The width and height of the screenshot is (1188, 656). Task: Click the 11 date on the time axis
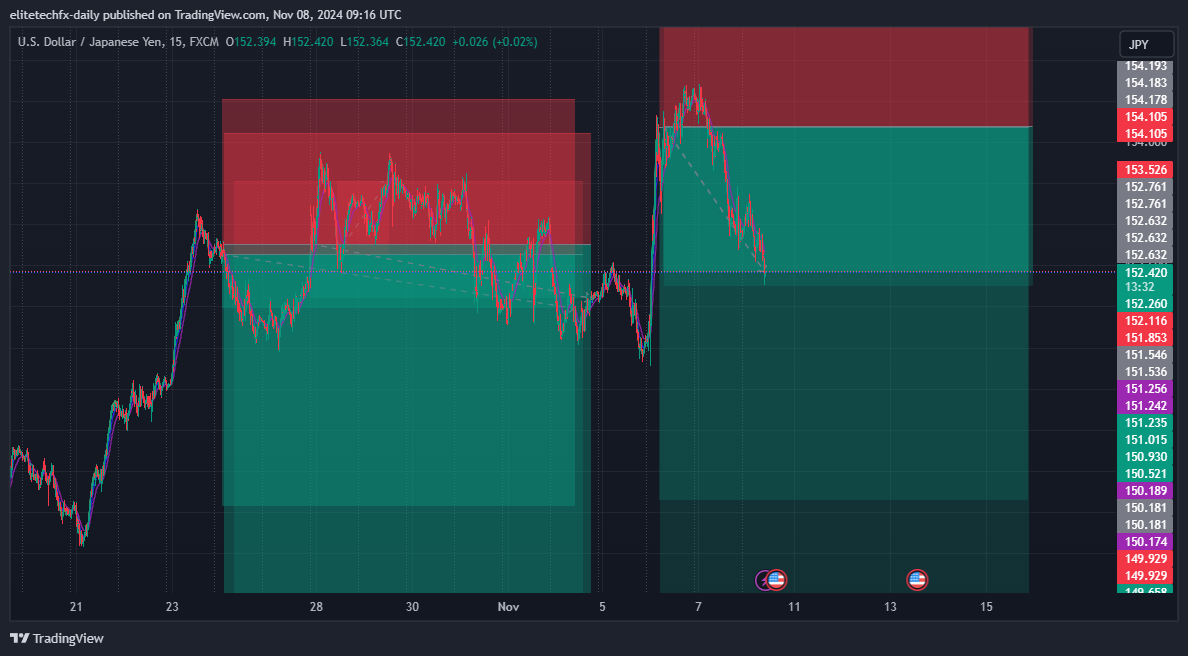pos(794,607)
